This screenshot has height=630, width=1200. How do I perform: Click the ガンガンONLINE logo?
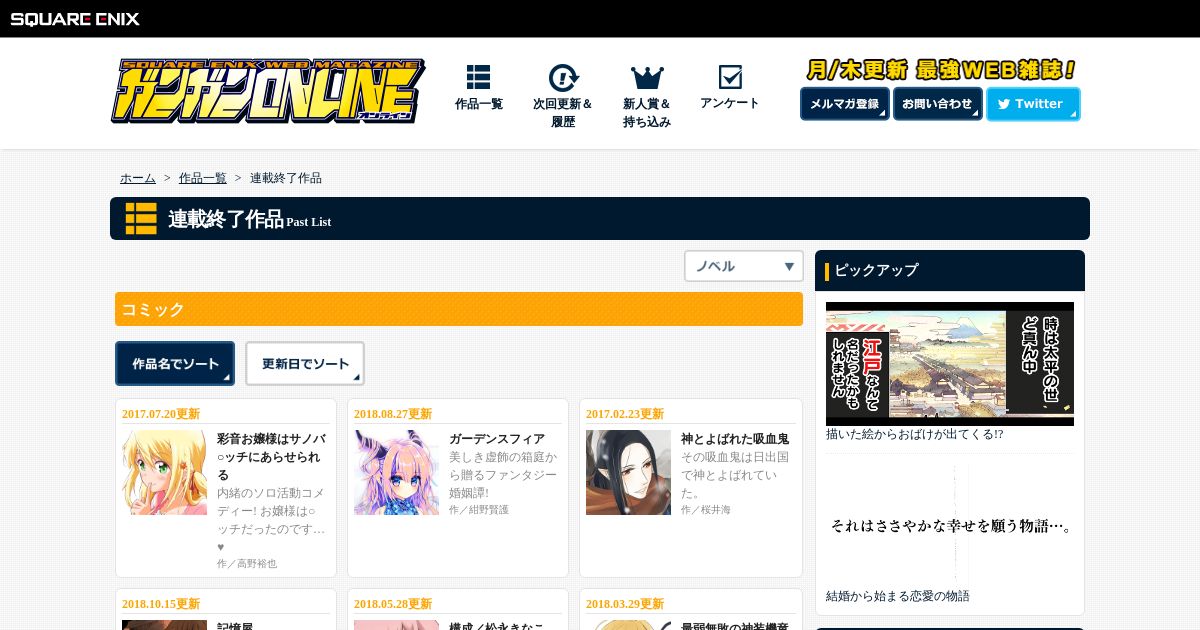267,91
